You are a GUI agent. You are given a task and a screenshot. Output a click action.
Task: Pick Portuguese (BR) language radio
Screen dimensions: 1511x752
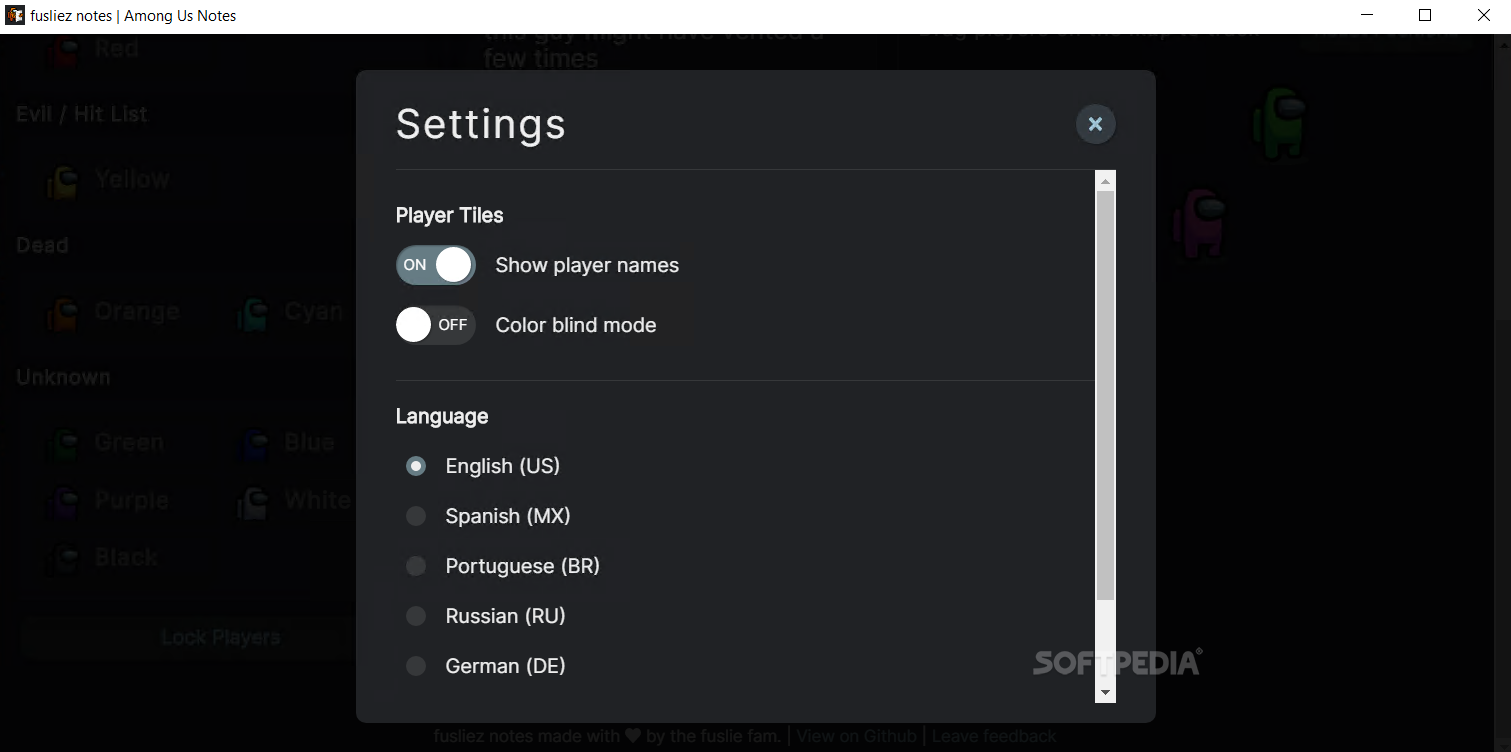pyautogui.click(x=416, y=566)
